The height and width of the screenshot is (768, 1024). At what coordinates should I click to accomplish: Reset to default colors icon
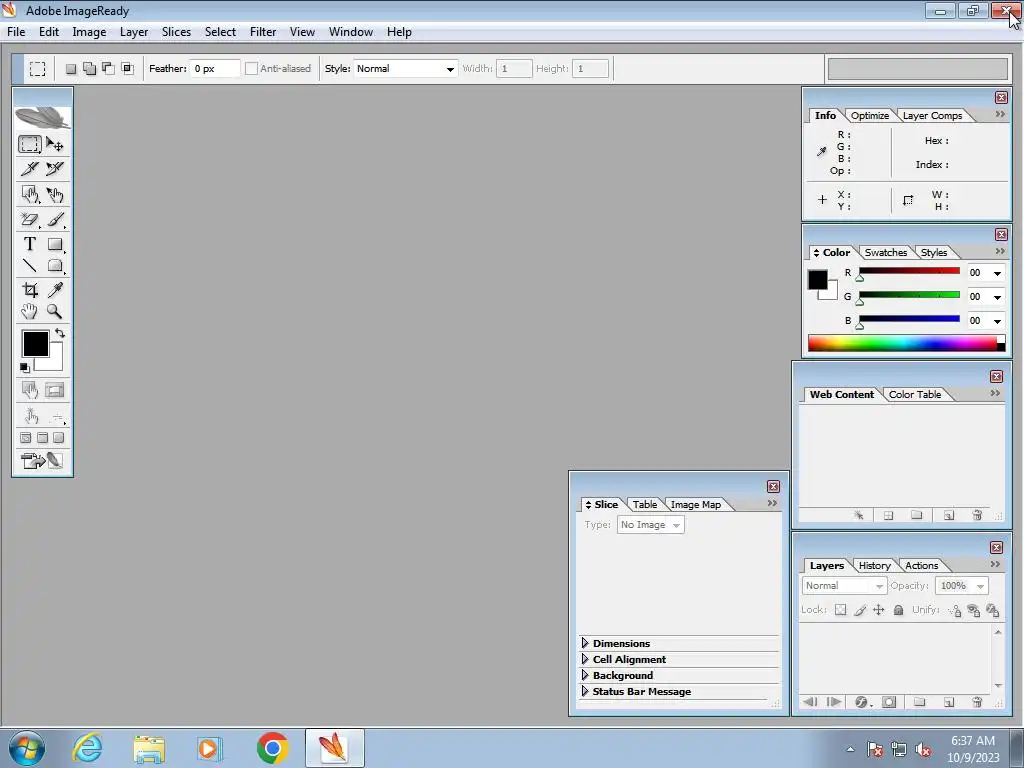click(24, 368)
